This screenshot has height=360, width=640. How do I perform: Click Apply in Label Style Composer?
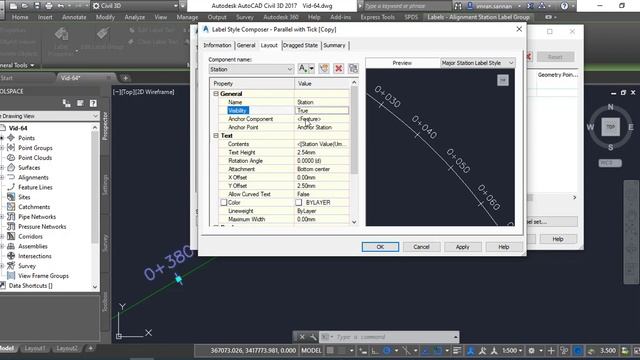click(462, 247)
